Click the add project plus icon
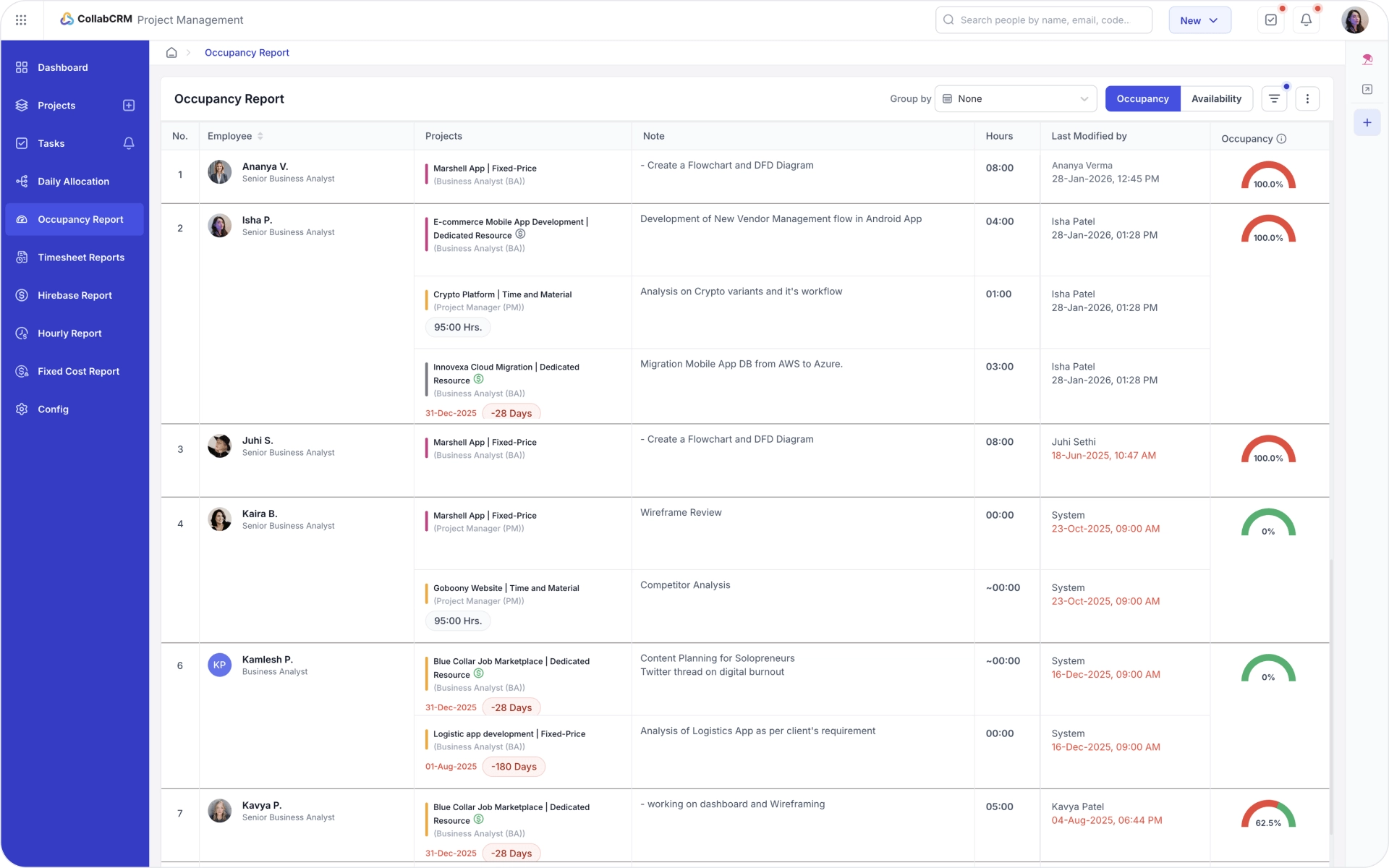This screenshot has height=868, width=1389. point(129,106)
